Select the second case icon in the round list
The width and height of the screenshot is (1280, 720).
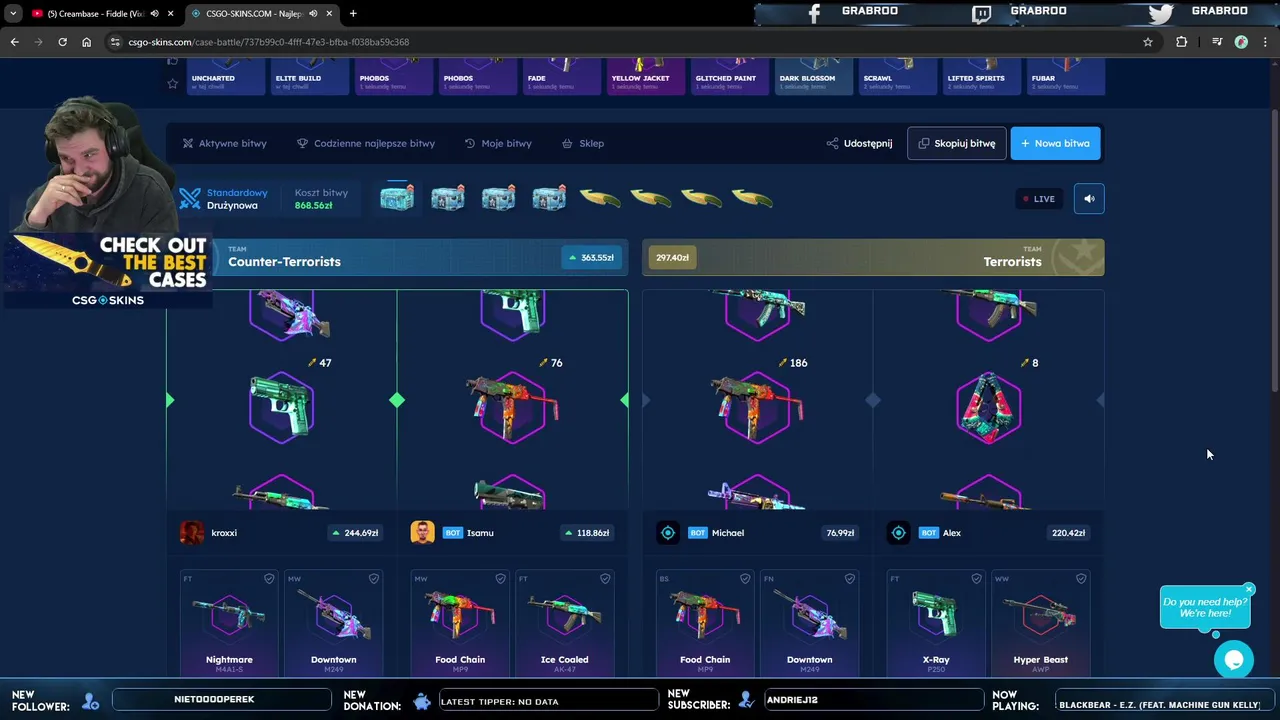pos(447,198)
